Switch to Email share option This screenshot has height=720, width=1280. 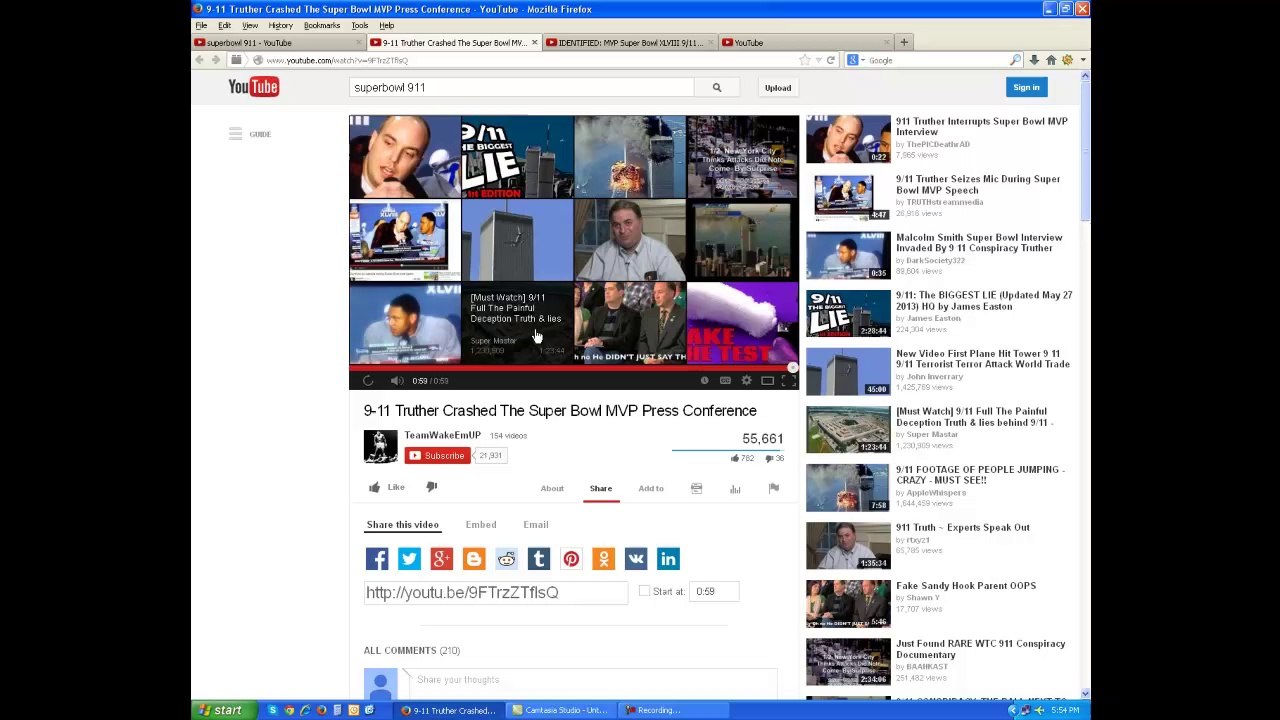click(x=536, y=524)
